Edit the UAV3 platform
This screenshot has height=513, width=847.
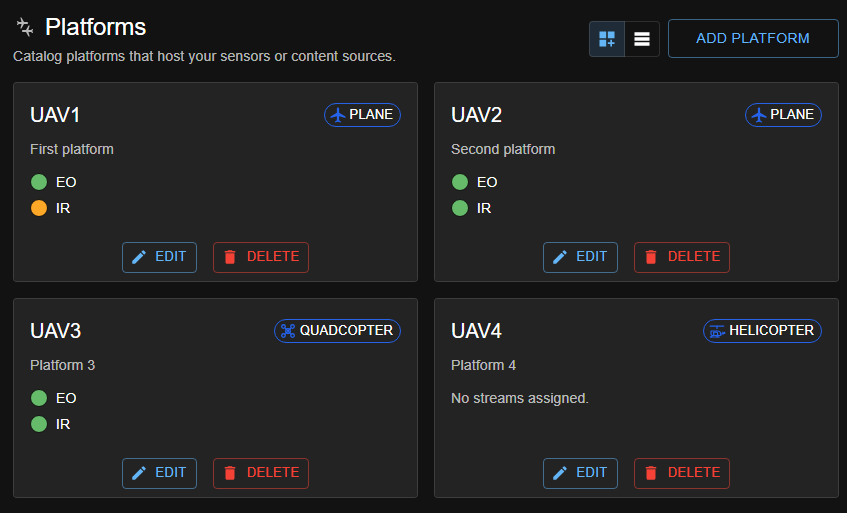tap(159, 473)
